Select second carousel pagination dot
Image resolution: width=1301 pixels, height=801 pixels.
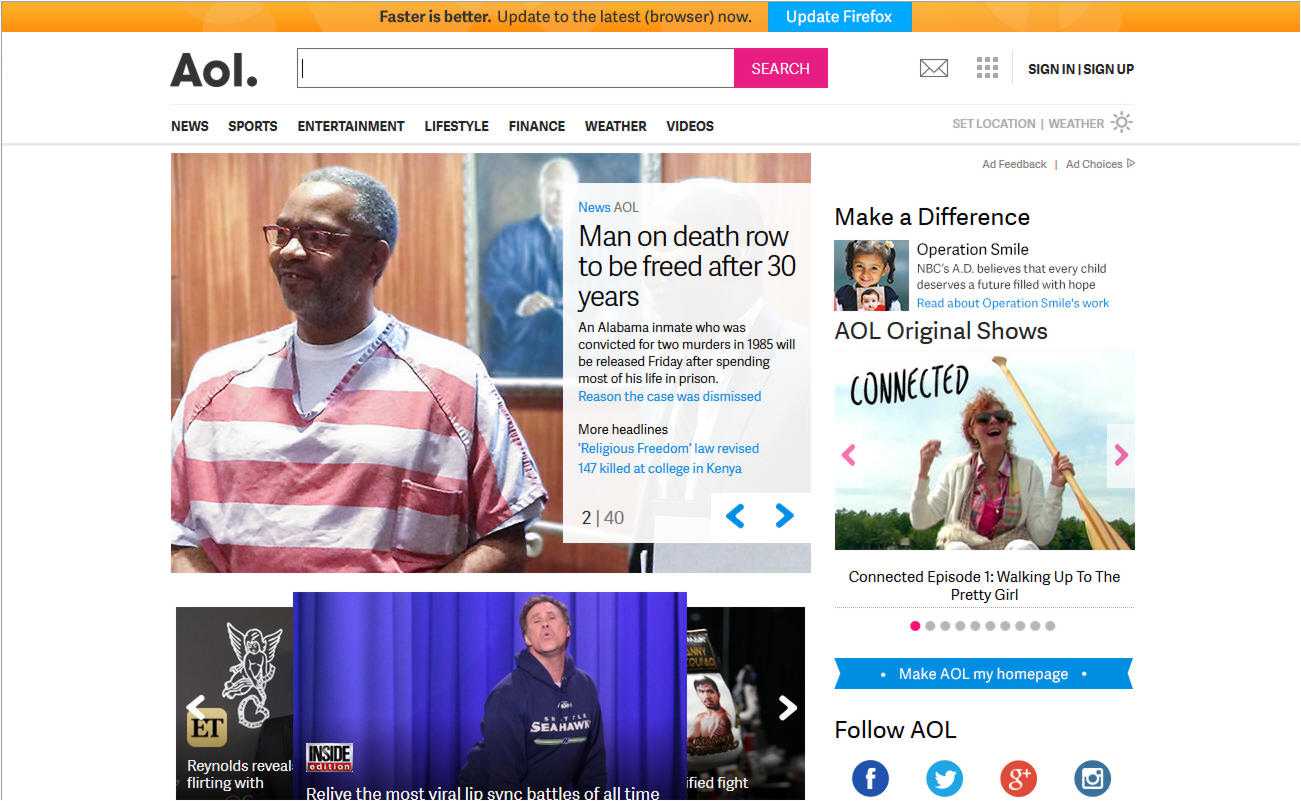coord(930,626)
